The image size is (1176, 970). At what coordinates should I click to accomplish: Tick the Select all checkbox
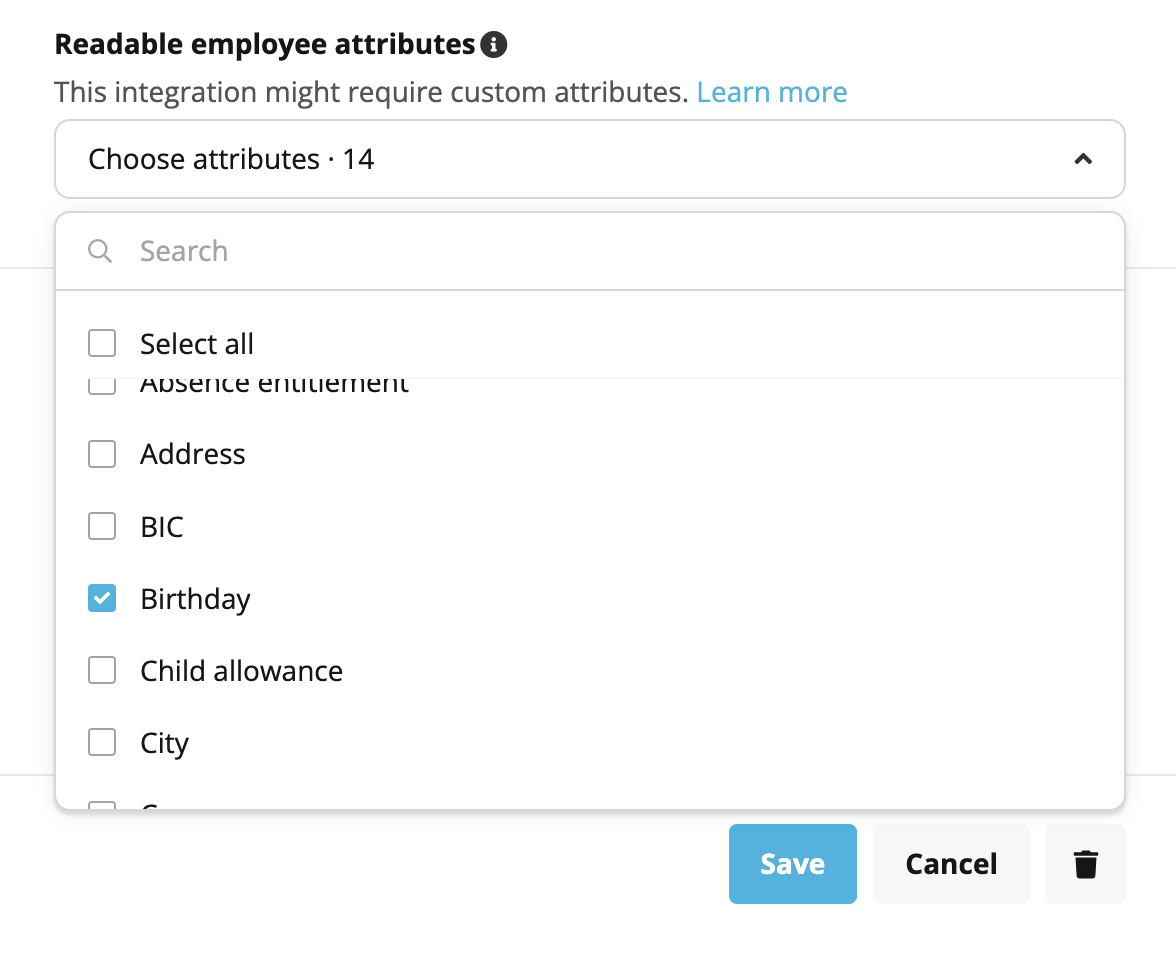(102, 344)
